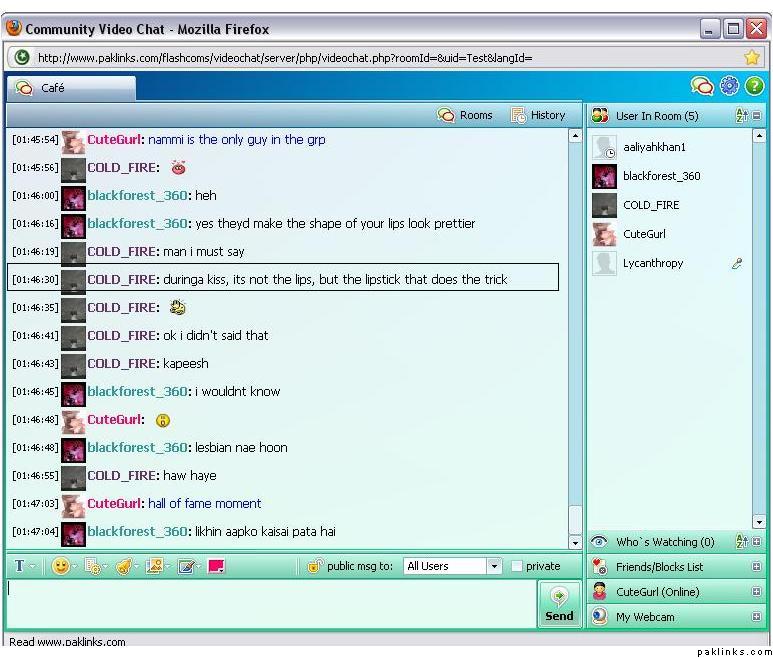This screenshot has height=658, width=773.
Task: Click the broom clear chat icon
Action: click(x=123, y=566)
